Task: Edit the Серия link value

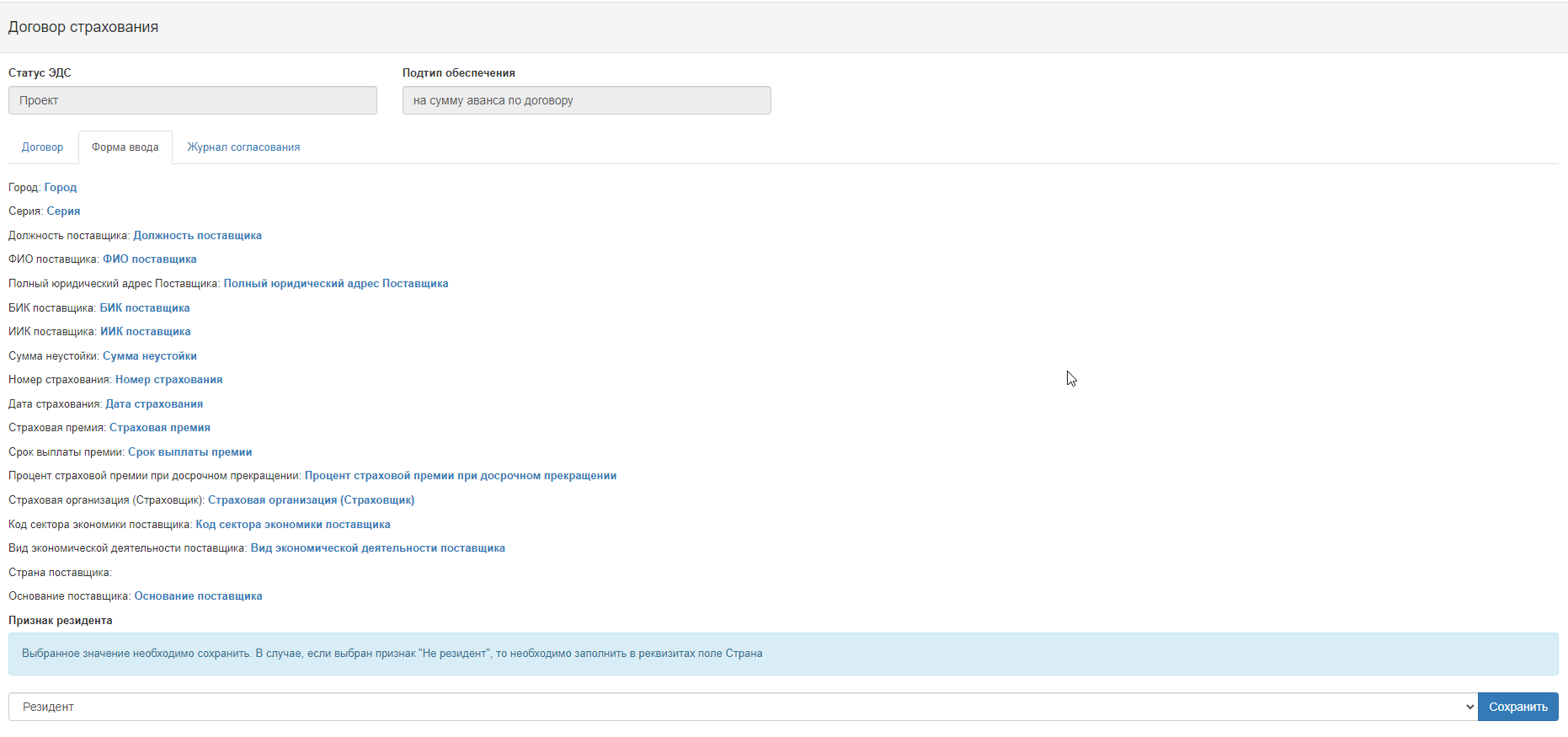Action: pyautogui.click(x=63, y=211)
